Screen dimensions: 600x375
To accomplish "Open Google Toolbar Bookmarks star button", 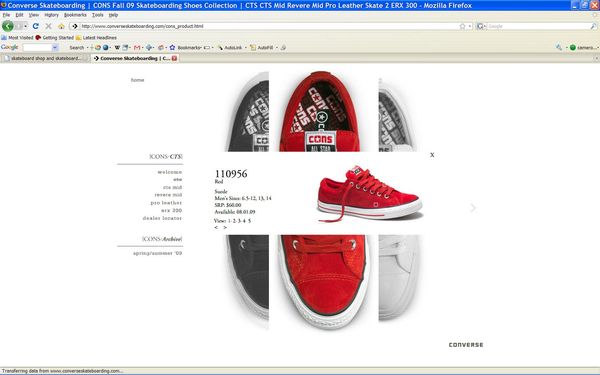I will click(x=186, y=47).
